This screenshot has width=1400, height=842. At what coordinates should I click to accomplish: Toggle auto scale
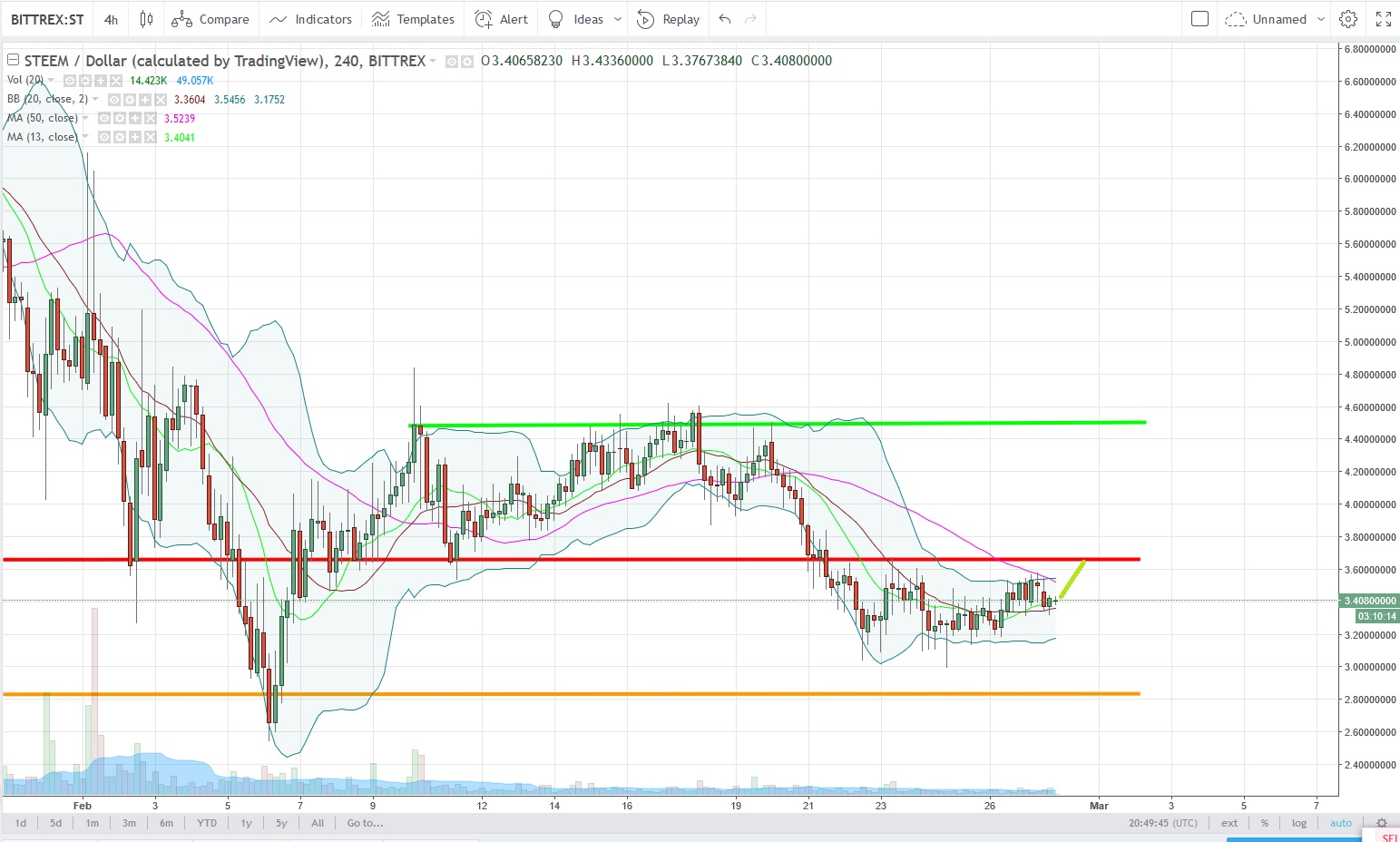point(1340,823)
